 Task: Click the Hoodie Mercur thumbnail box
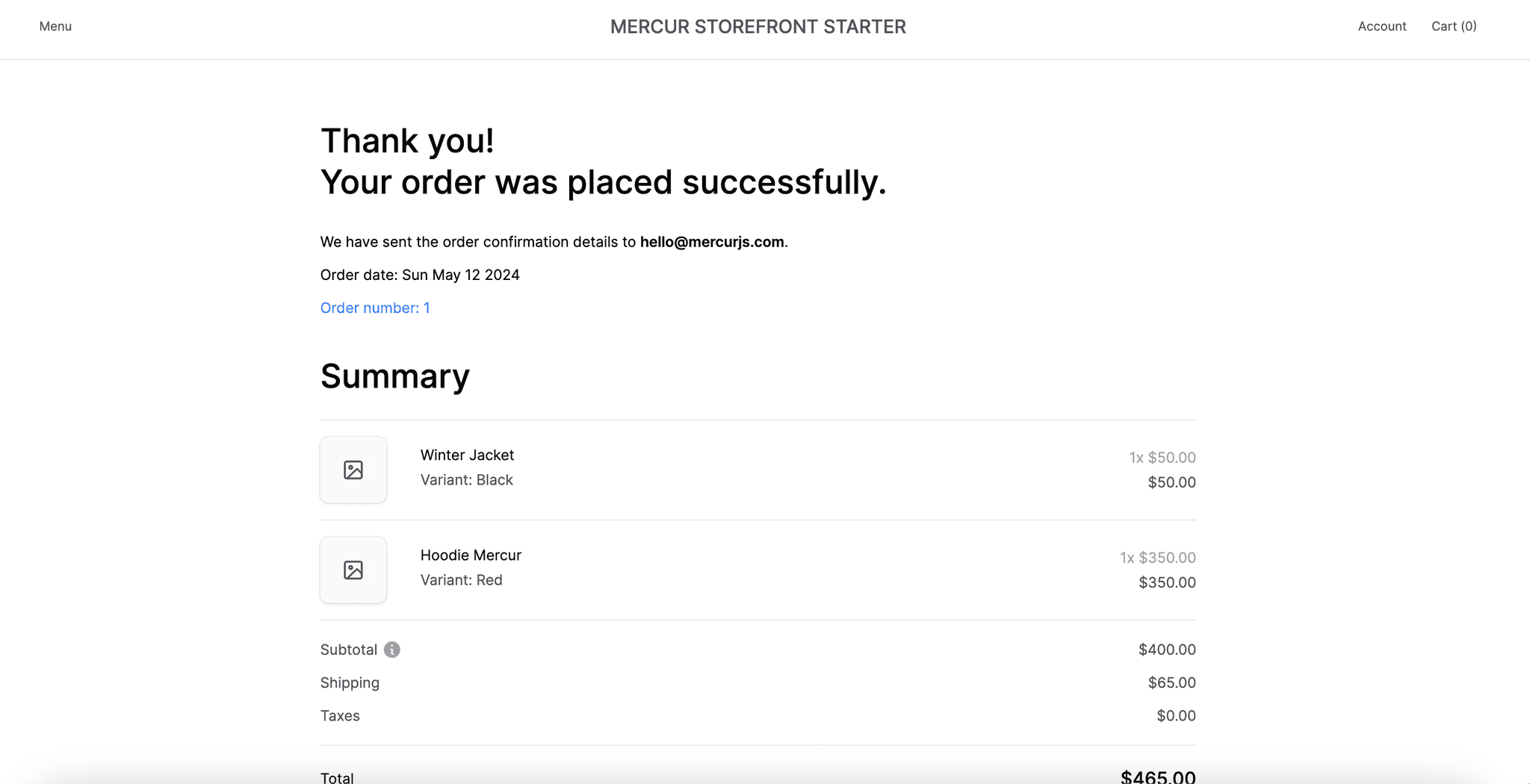(353, 570)
